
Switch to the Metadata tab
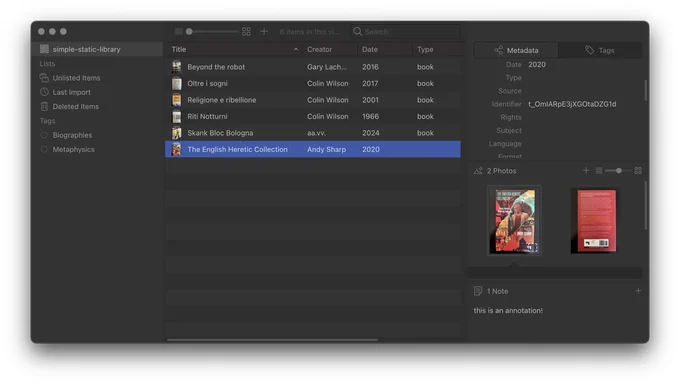(516, 50)
